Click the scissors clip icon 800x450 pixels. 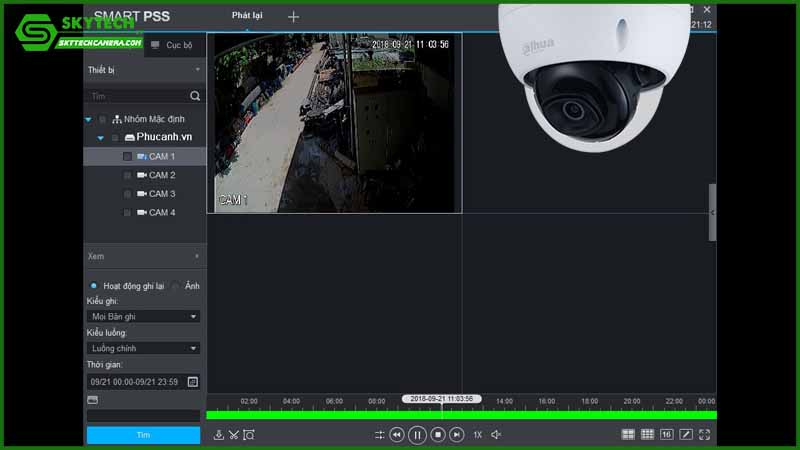234,435
